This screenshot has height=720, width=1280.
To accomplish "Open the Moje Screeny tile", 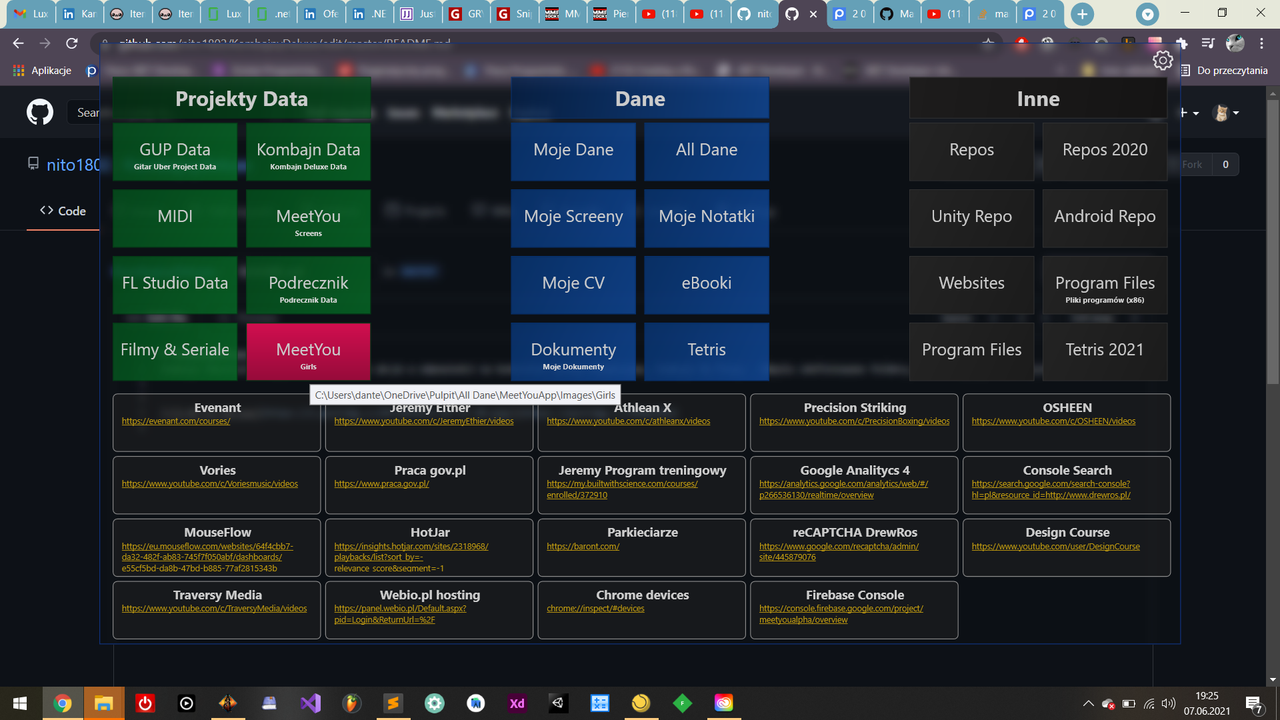I will coord(573,218).
